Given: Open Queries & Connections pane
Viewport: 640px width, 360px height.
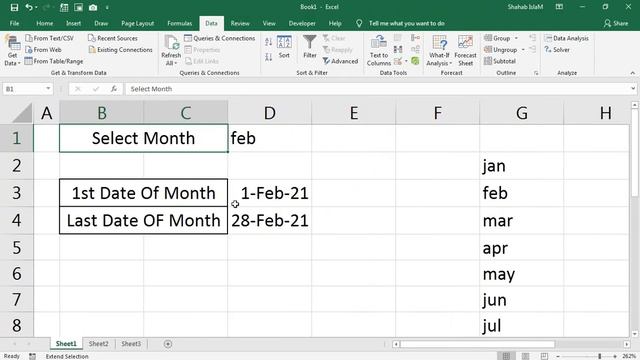Looking at the screenshot, I should pos(220,38).
